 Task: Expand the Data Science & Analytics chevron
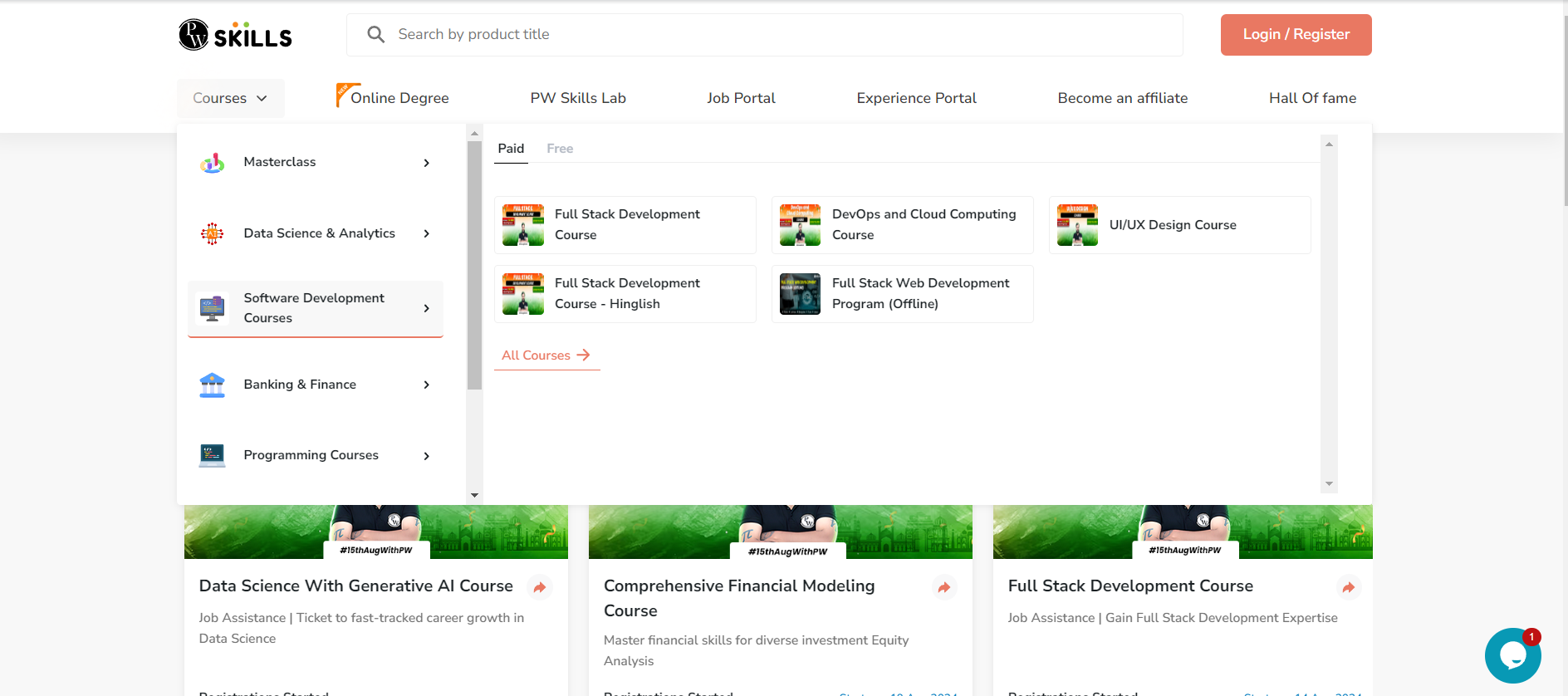(427, 233)
